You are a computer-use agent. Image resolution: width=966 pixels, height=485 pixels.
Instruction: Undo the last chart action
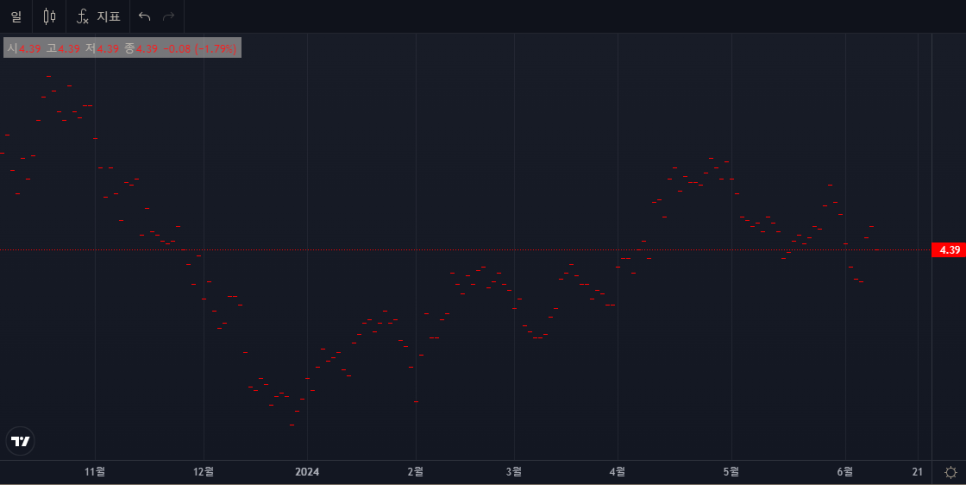tap(144, 17)
